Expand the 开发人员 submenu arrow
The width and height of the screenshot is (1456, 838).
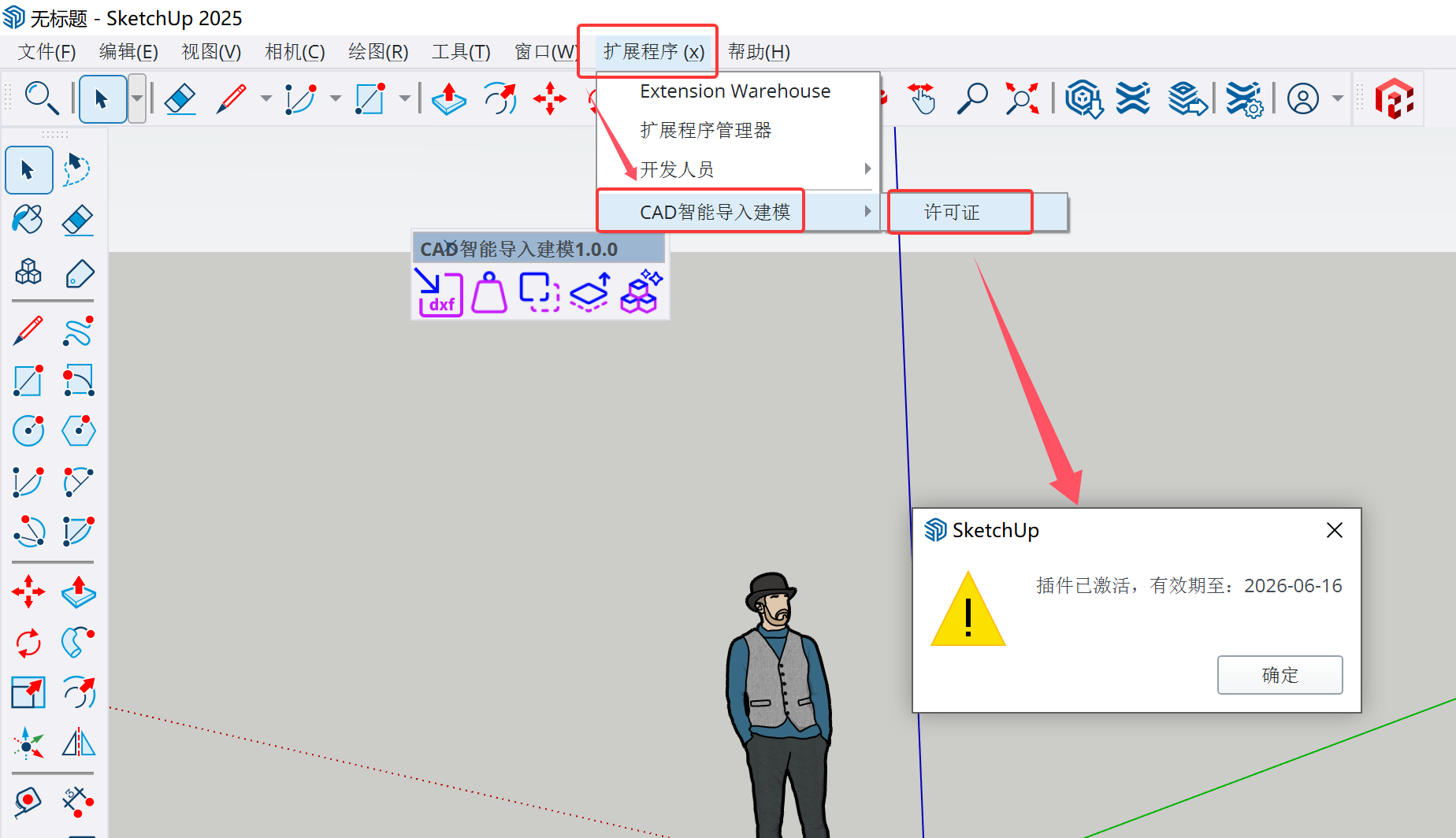867,169
